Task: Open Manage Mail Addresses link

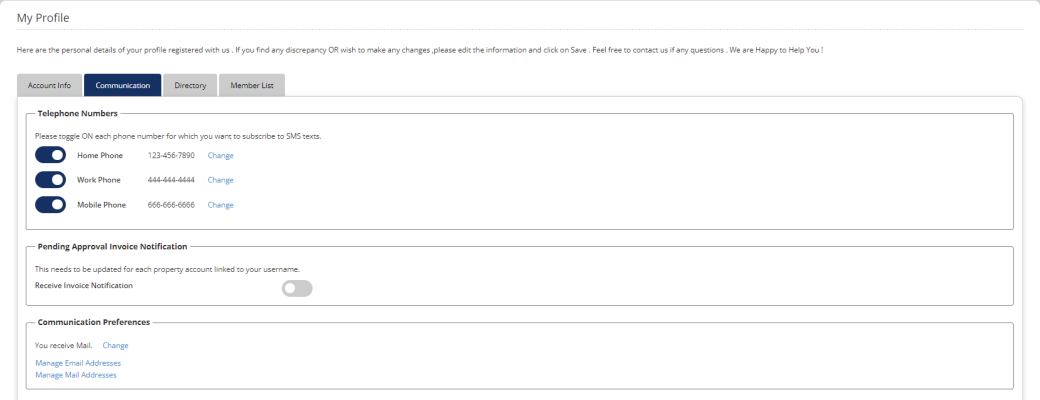Action: (x=76, y=375)
